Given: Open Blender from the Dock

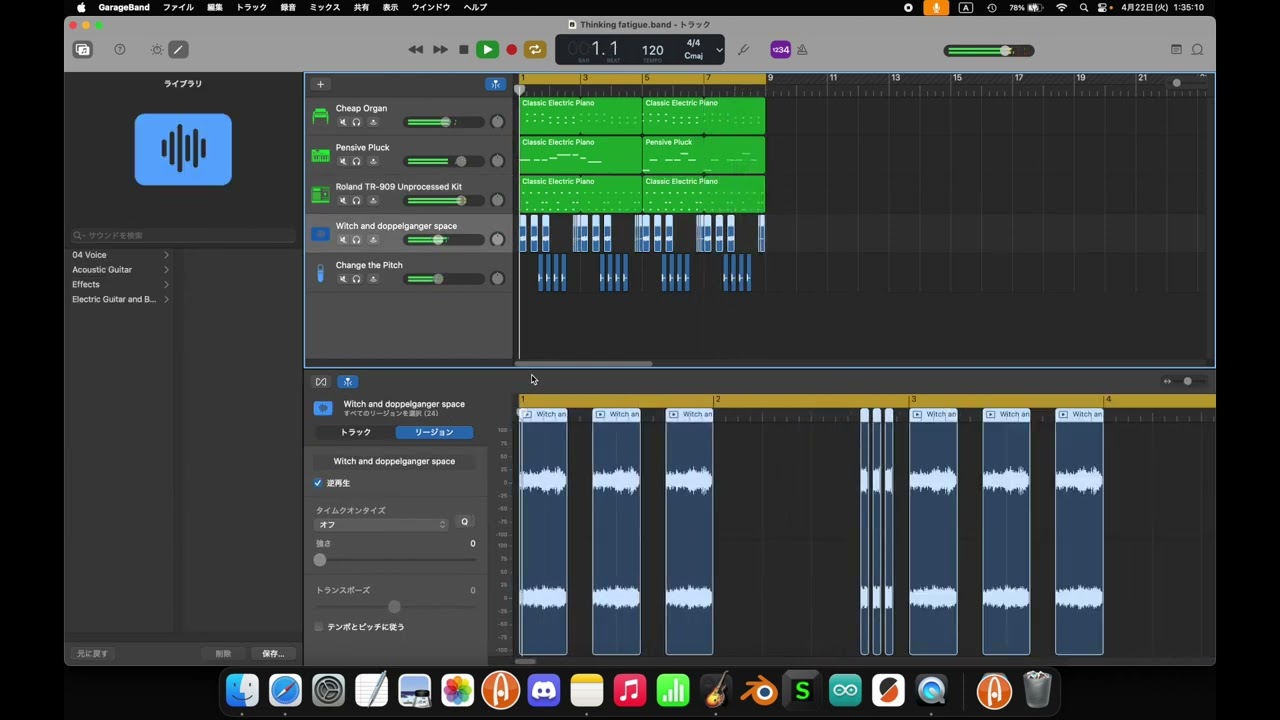Looking at the screenshot, I should tap(759, 690).
